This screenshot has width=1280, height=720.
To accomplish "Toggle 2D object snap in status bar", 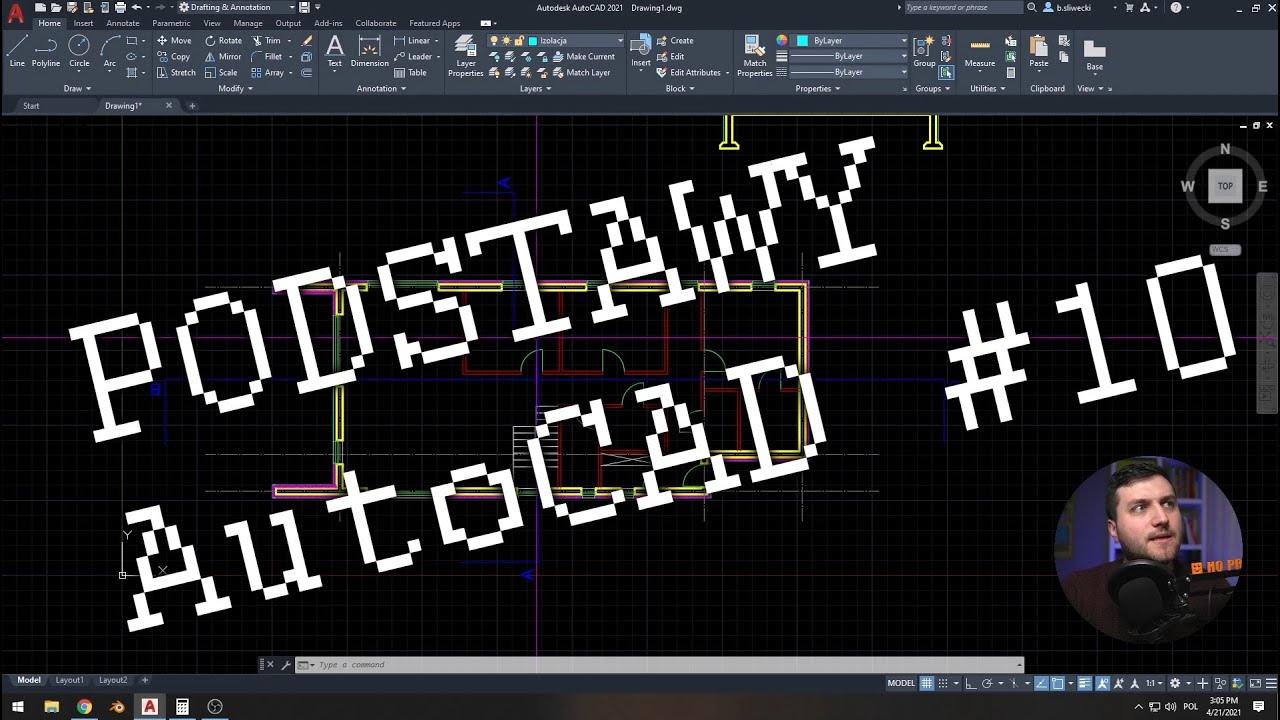I will click(1058, 683).
